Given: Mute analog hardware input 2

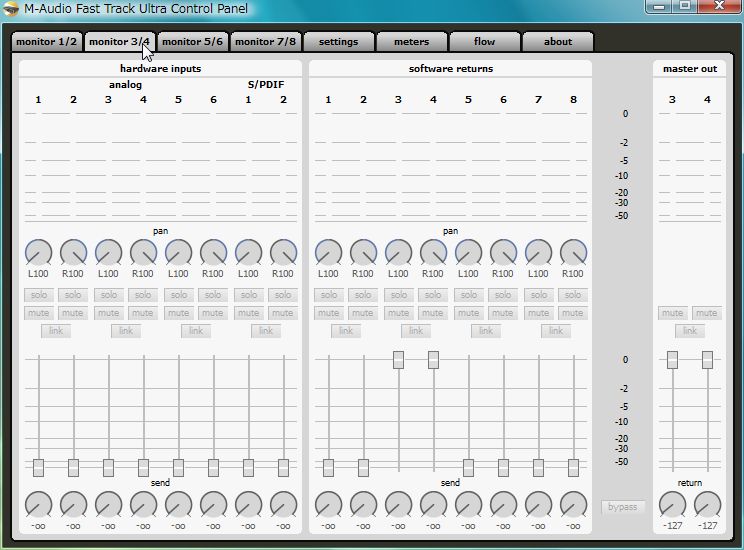Looking at the screenshot, I should (x=74, y=313).
